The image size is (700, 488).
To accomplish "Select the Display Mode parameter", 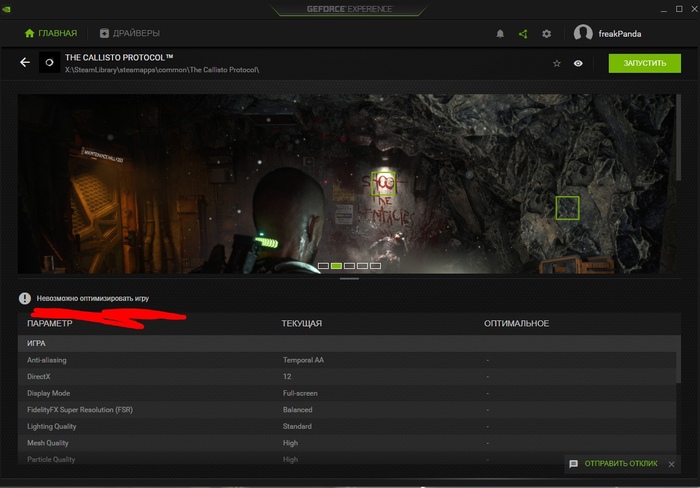I will [49, 393].
